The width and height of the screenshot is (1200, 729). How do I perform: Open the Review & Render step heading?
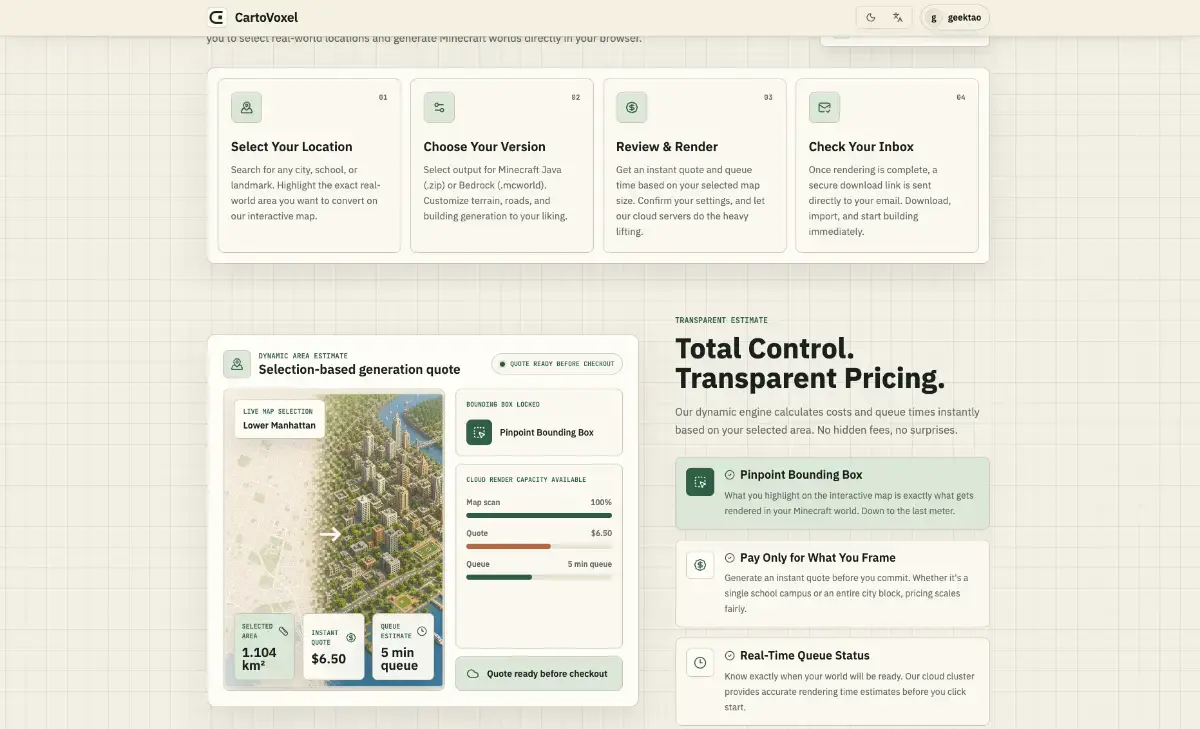click(667, 147)
